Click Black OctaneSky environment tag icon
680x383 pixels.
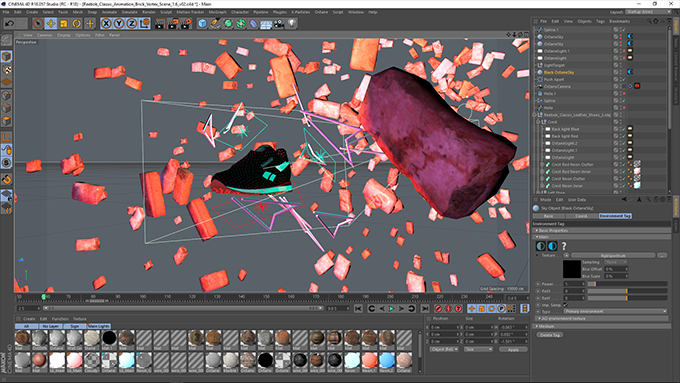coord(630,72)
